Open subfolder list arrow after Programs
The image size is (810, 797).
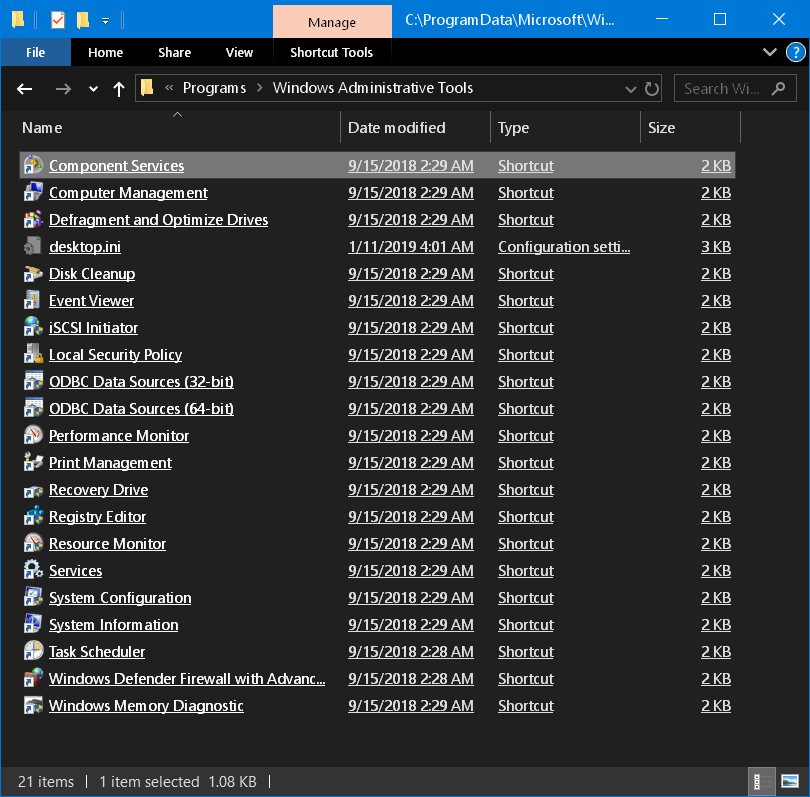[x=260, y=88]
